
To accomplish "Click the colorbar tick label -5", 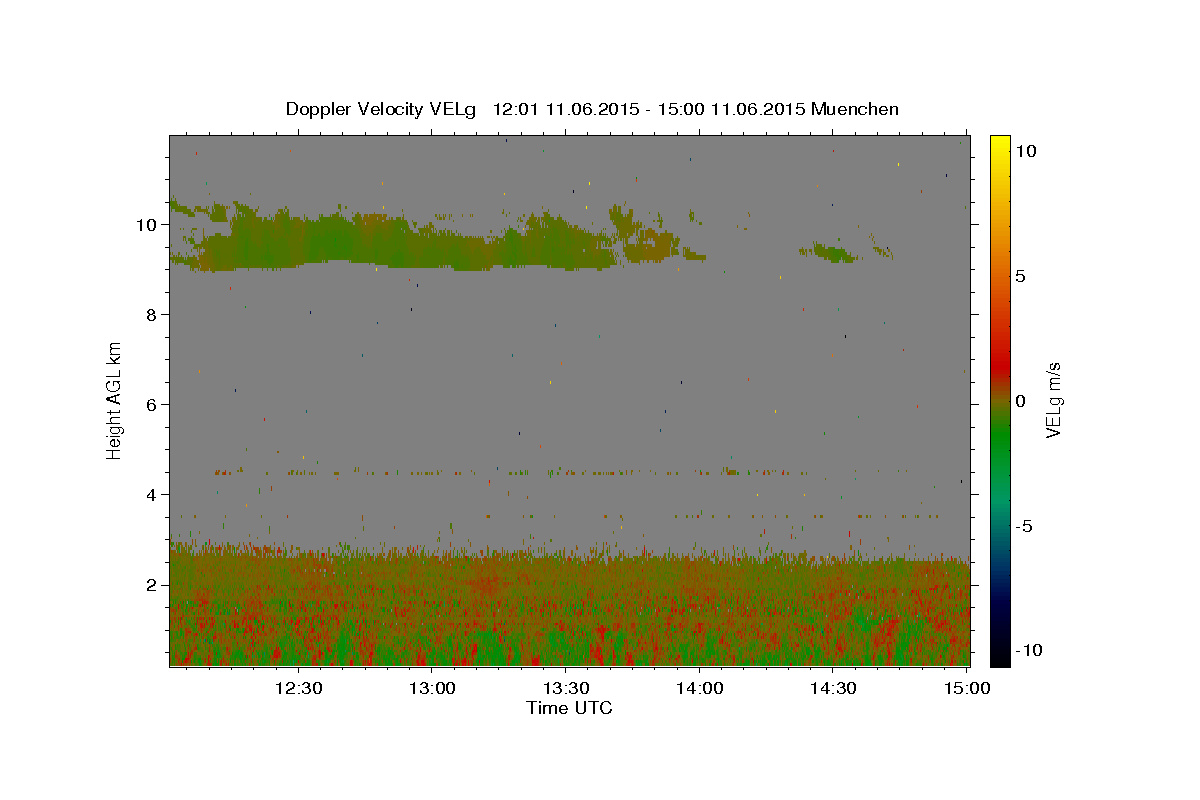I will (1022, 526).
